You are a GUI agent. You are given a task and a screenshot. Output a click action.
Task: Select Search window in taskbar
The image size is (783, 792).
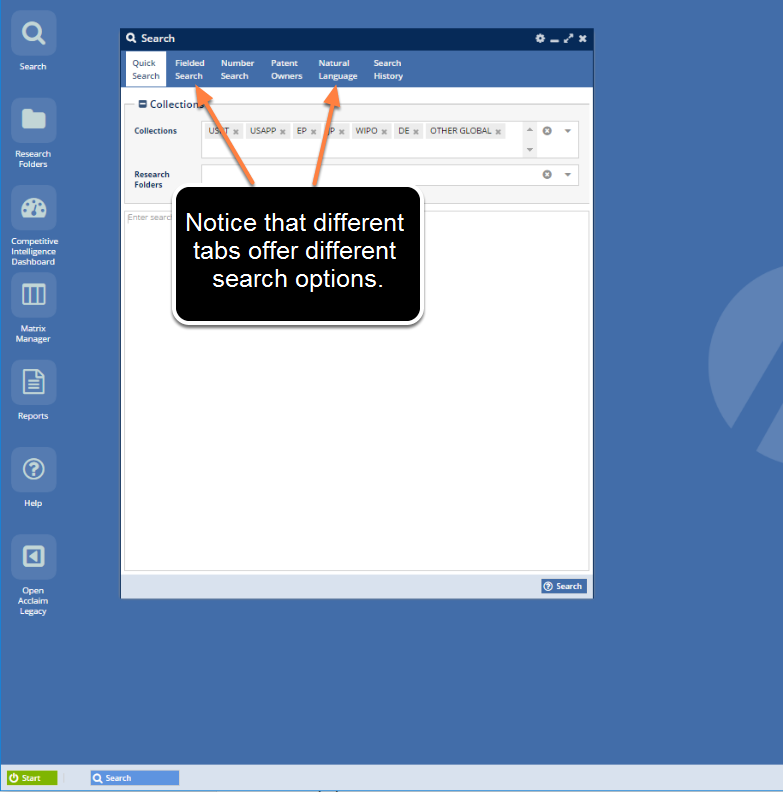pyautogui.click(x=135, y=778)
